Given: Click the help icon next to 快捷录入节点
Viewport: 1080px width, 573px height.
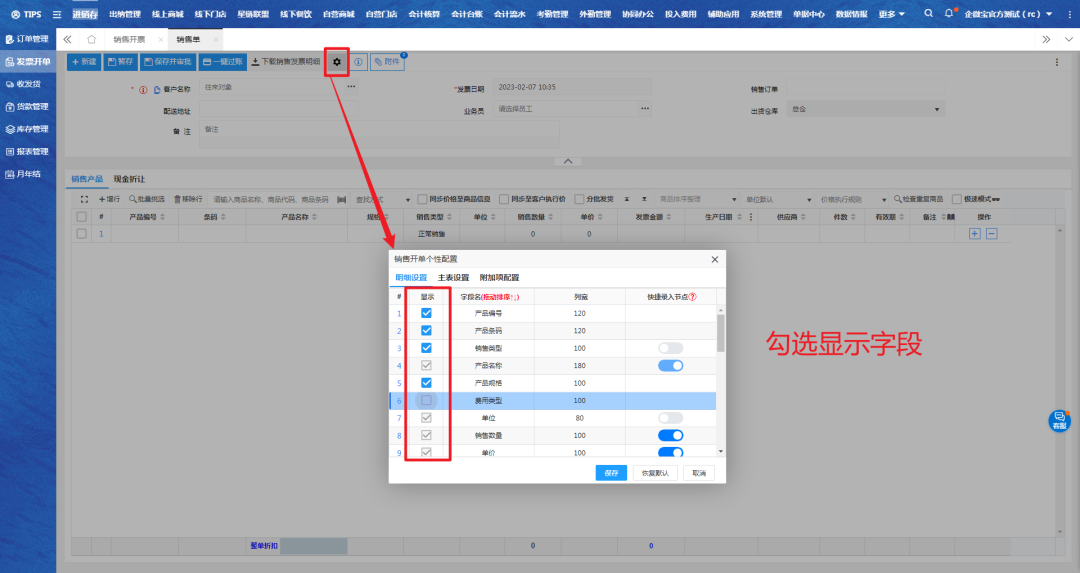Looking at the screenshot, I should [691, 297].
